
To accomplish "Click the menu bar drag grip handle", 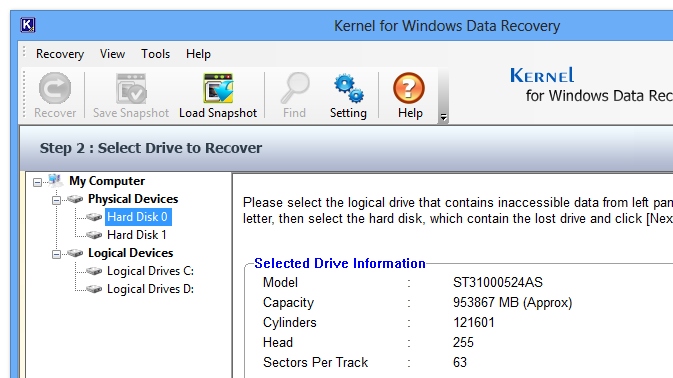I will coord(24,52).
